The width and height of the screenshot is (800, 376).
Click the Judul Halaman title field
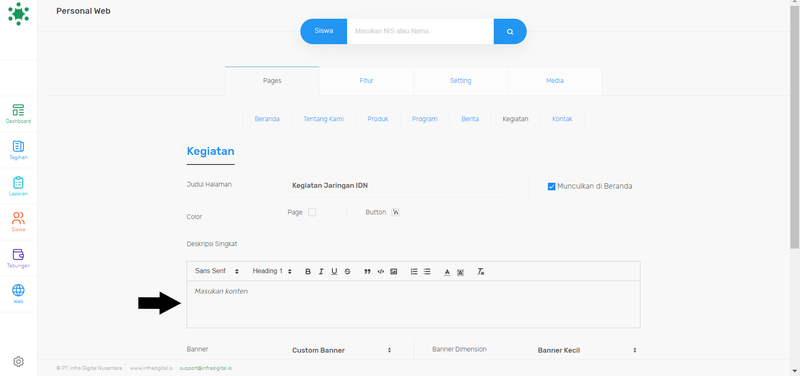pyautogui.click(x=399, y=186)
